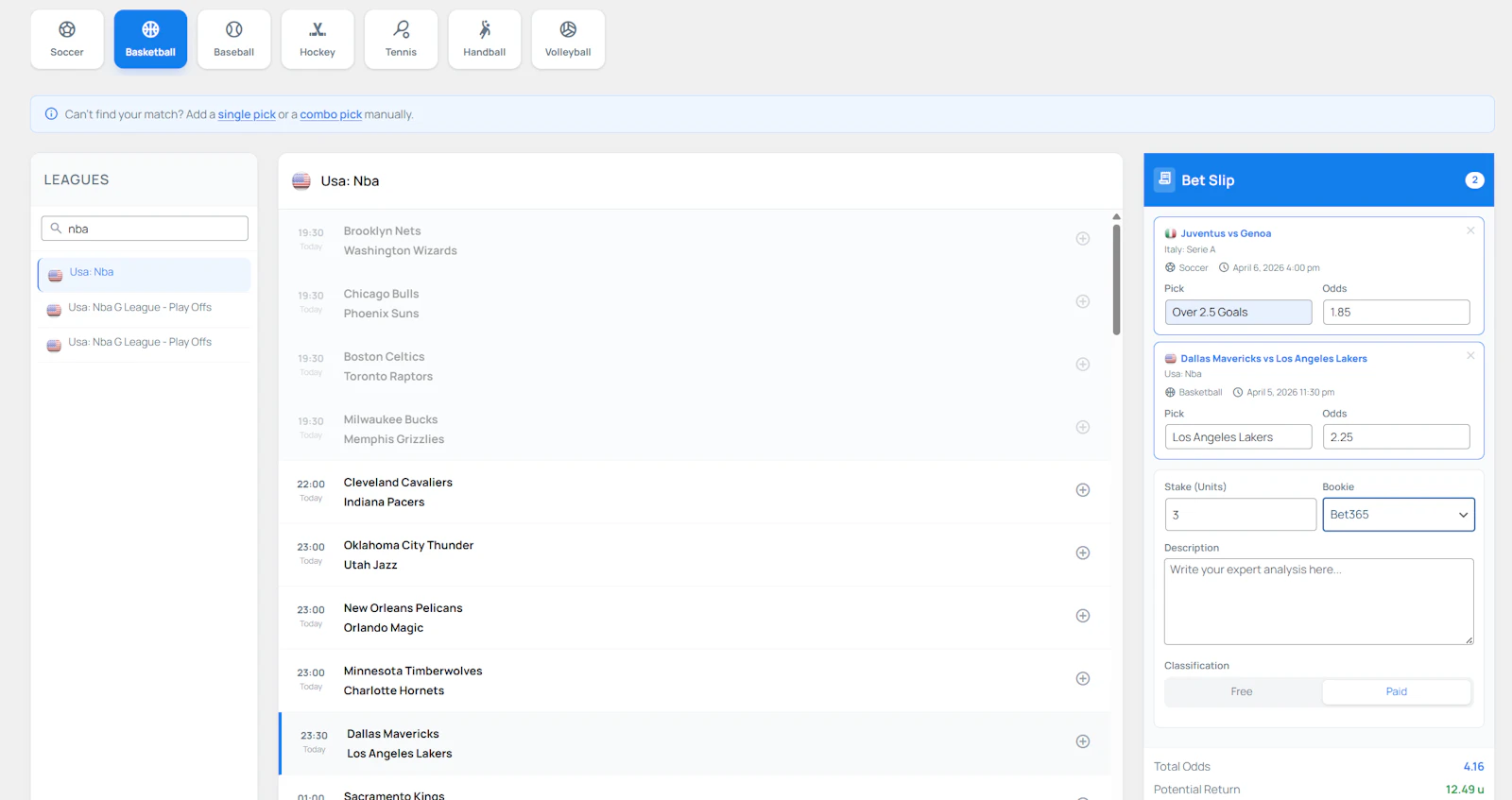The height and width of the screenshot is (800, 1512).
Task: Click the Los Angeles Lakers pick field
Action: [x=1238, y=437]
